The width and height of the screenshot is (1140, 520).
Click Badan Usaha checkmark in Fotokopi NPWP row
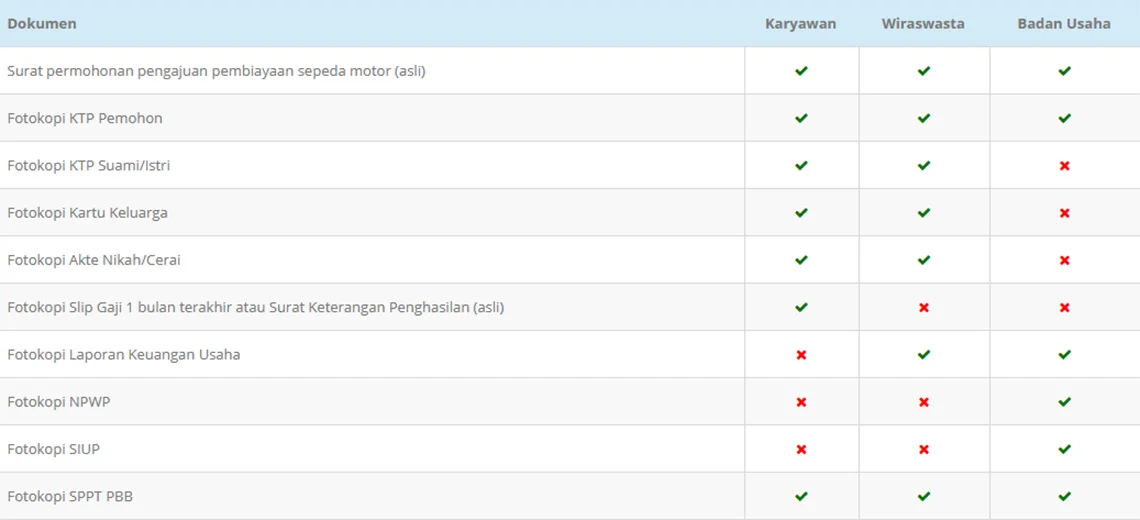(1064, 402)
